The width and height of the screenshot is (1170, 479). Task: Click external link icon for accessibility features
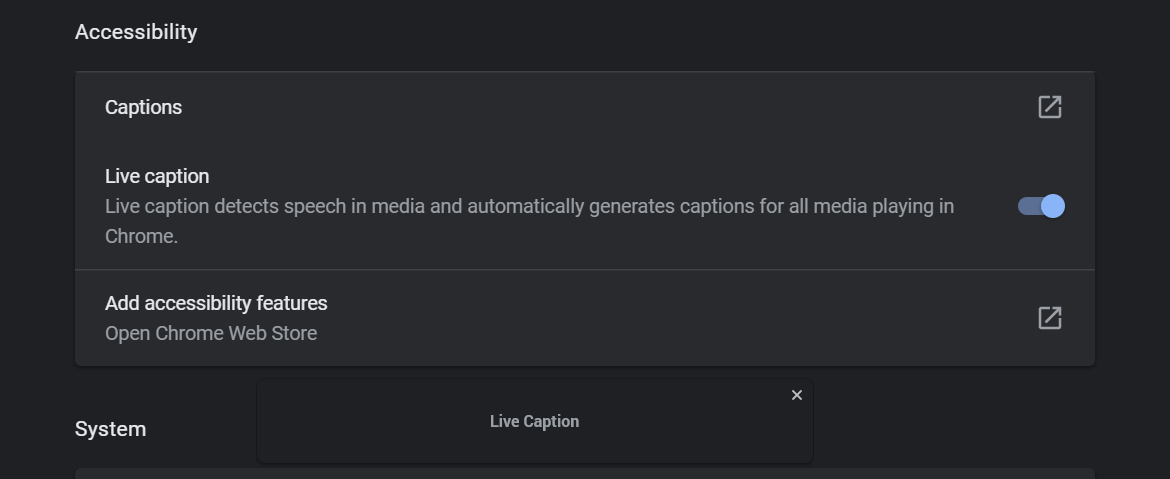coord(1050,318)
